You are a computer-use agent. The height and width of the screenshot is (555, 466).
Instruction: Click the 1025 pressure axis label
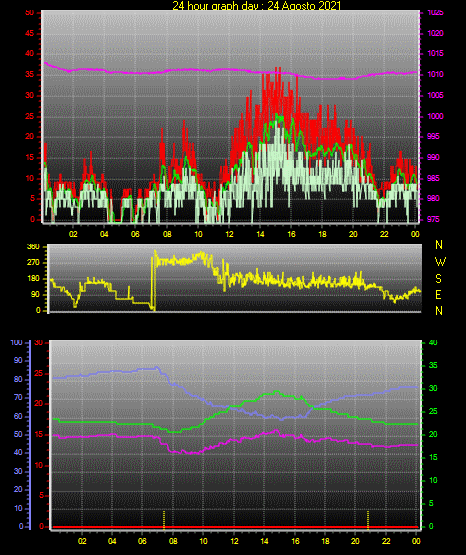pos(435,12)
